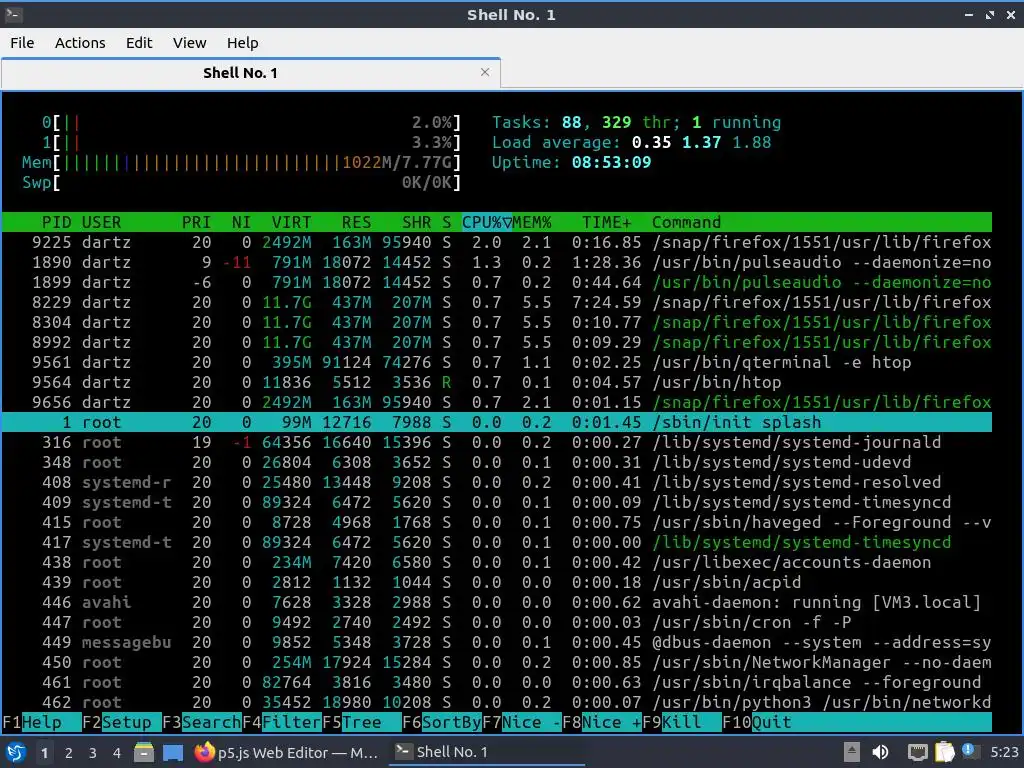
Task: Select the systemd-udevd process row
Action: click(x=496, y=462)
